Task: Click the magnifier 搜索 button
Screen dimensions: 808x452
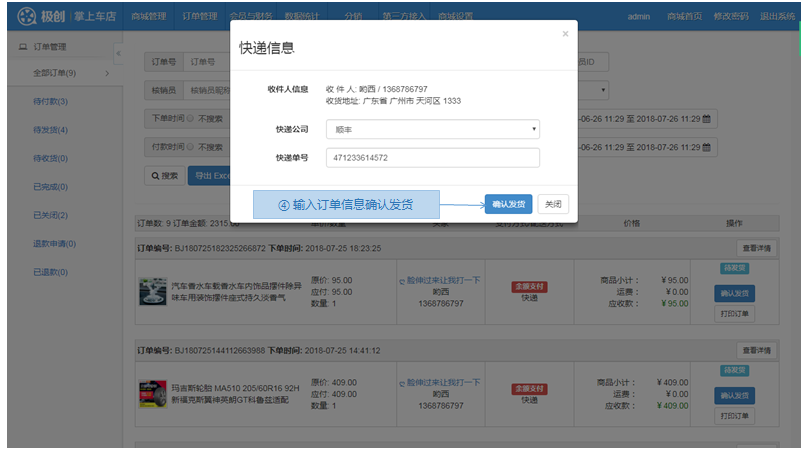Action: point(165,175)
